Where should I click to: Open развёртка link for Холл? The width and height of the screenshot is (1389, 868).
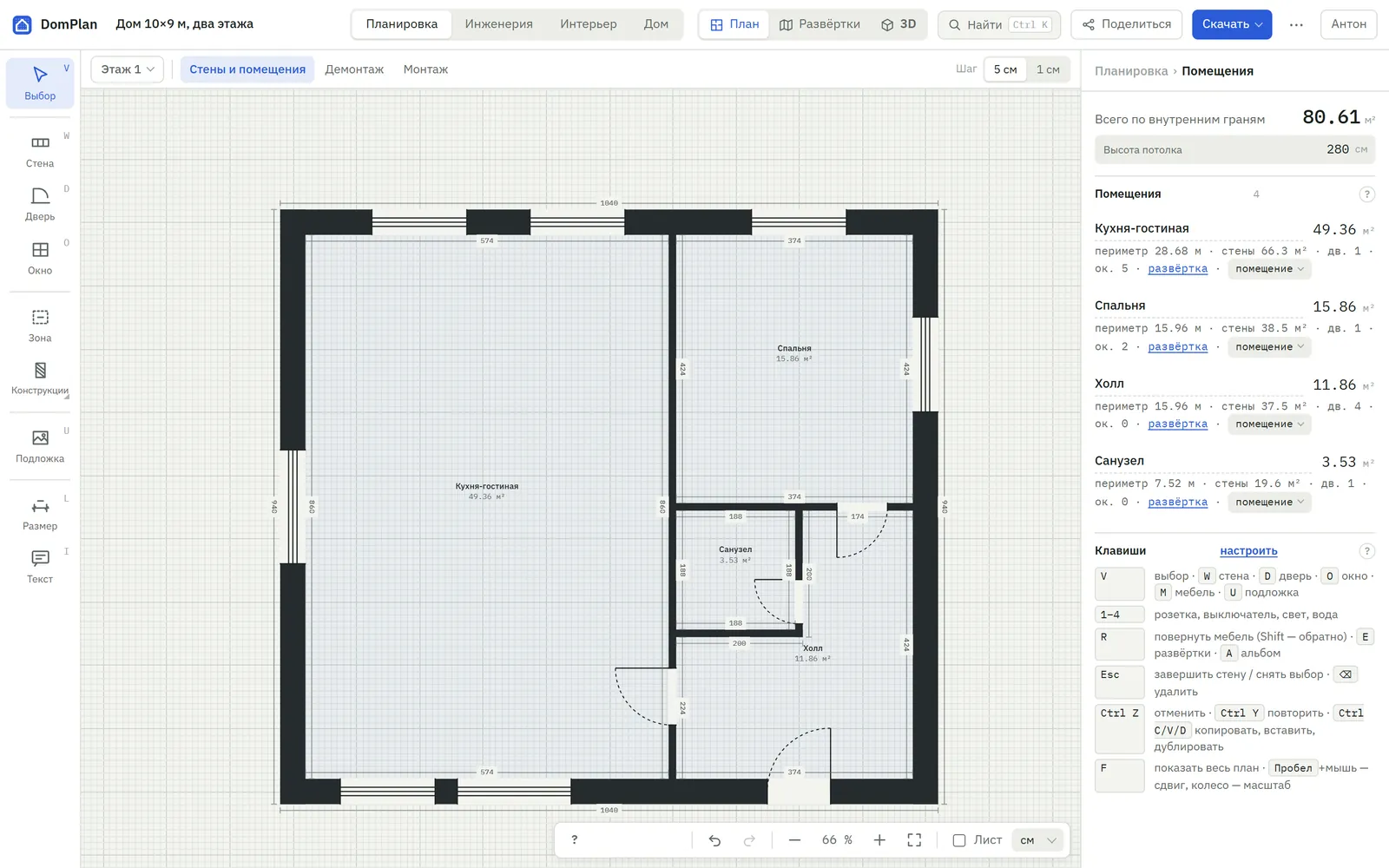[x=1177, y=424]
